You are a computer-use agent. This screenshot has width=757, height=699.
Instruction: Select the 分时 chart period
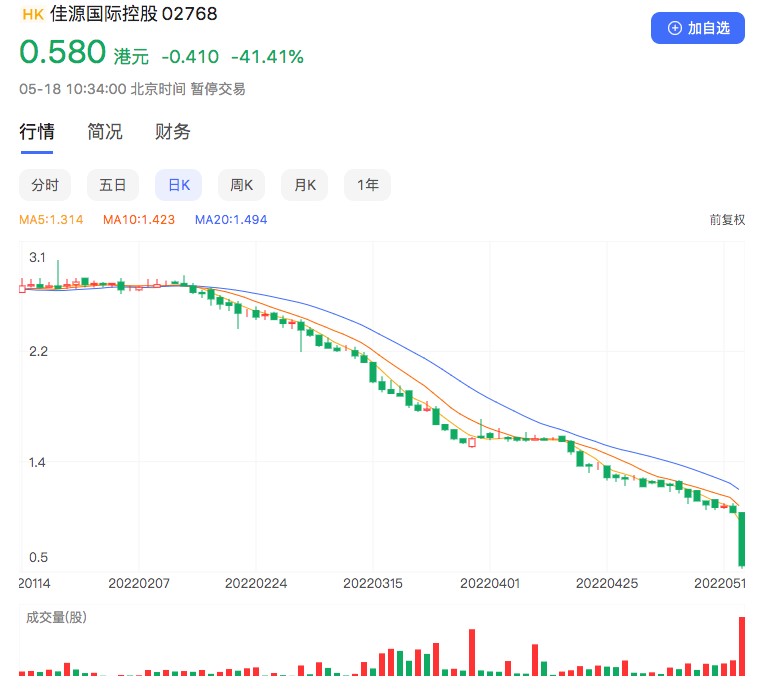pos(45,185)
